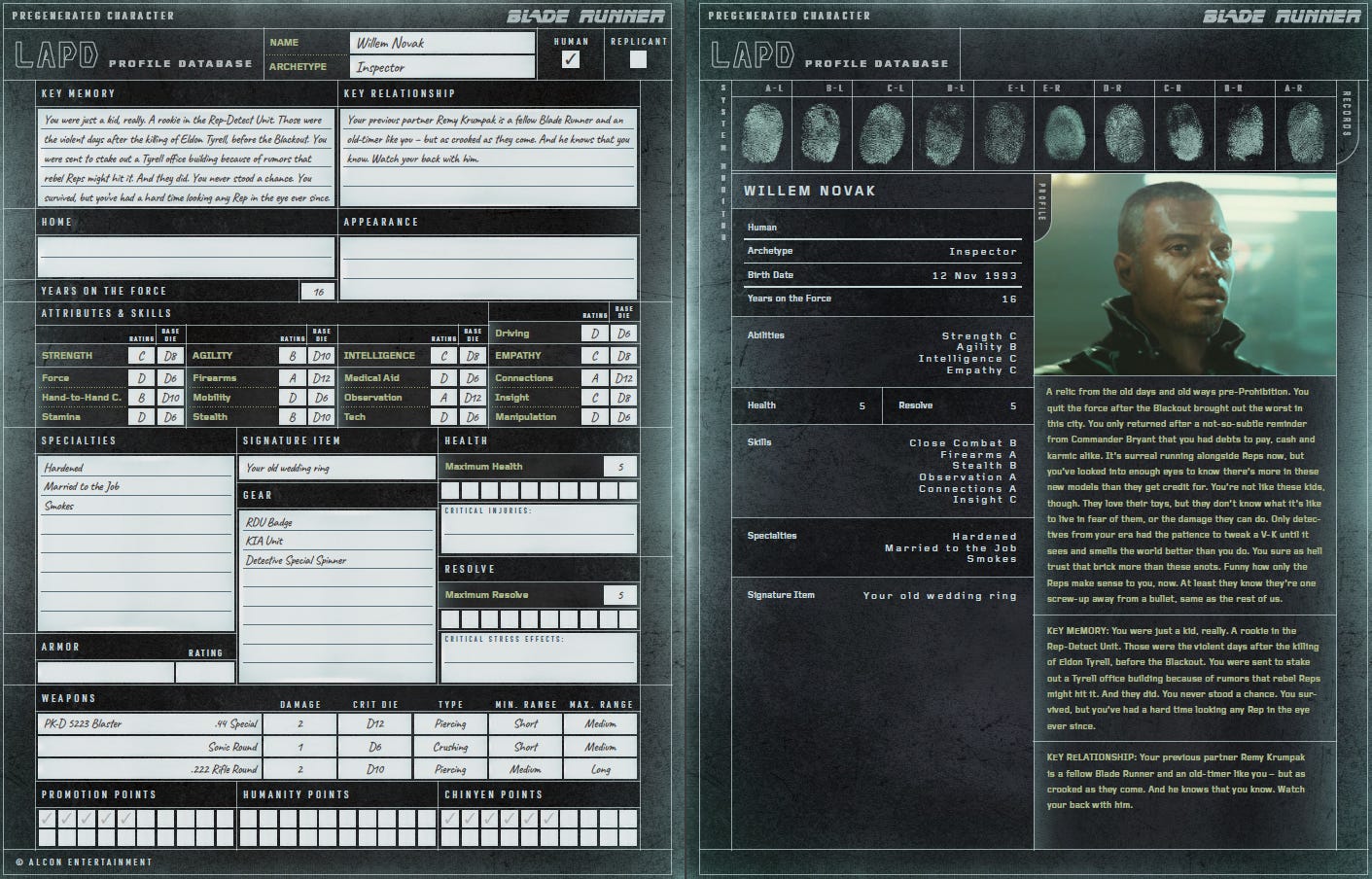Screen dimensions: 1372x879
Task: Click the Hand-to-Hand C. rating box
Action: [142, 398]
